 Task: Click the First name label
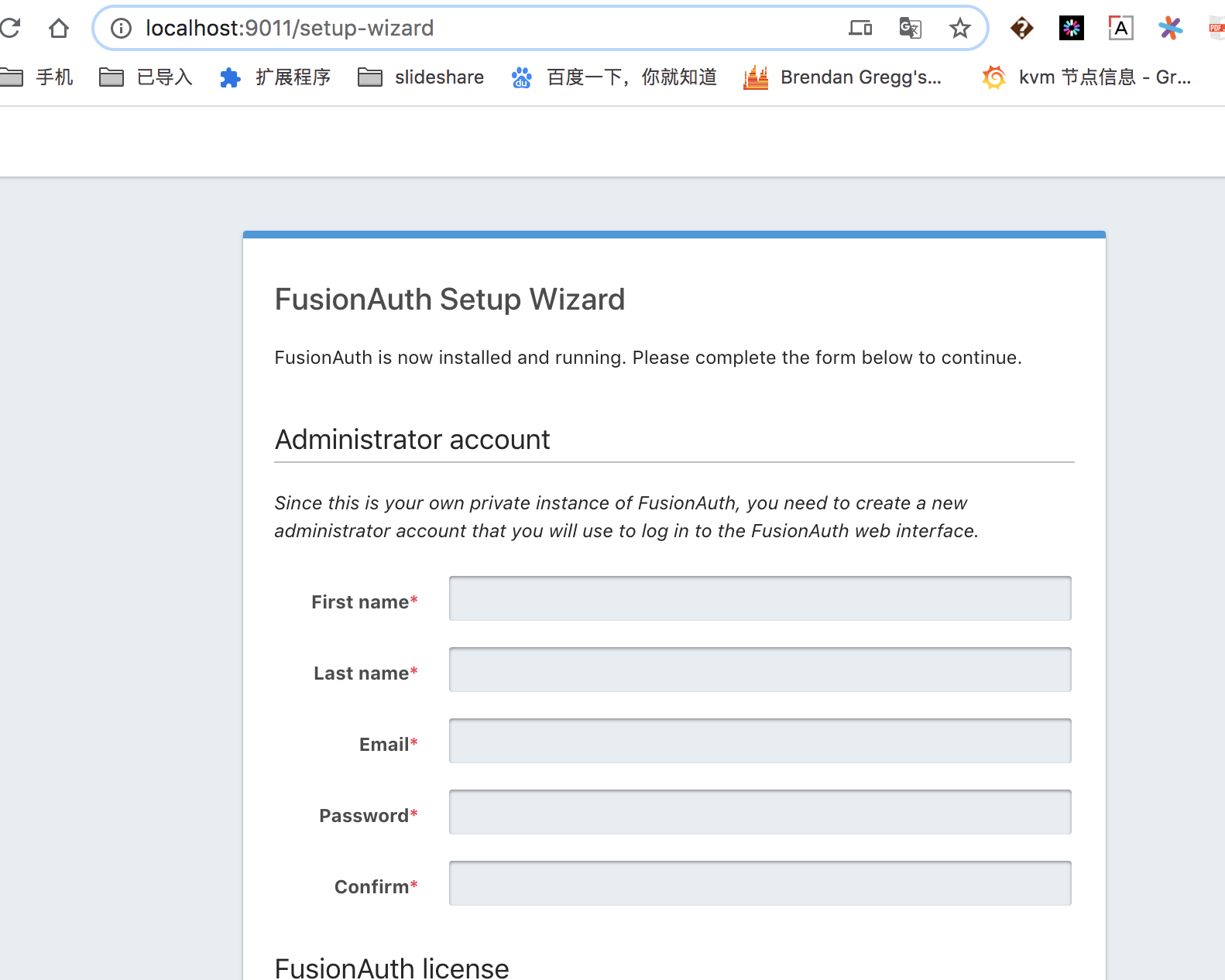pos(364,602)
